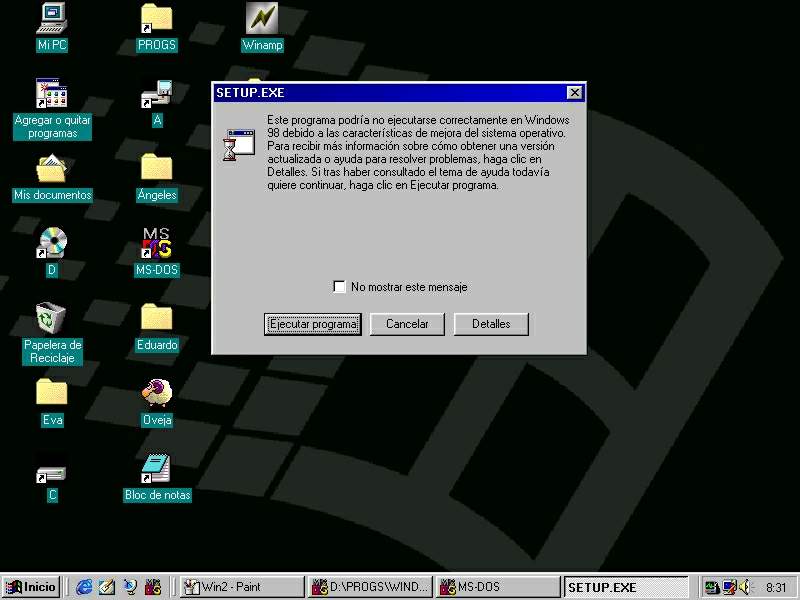Click the quick launch globe icon
Image resolution: width=800 pixels, height=600 pixels.
[x=130, y=587]
